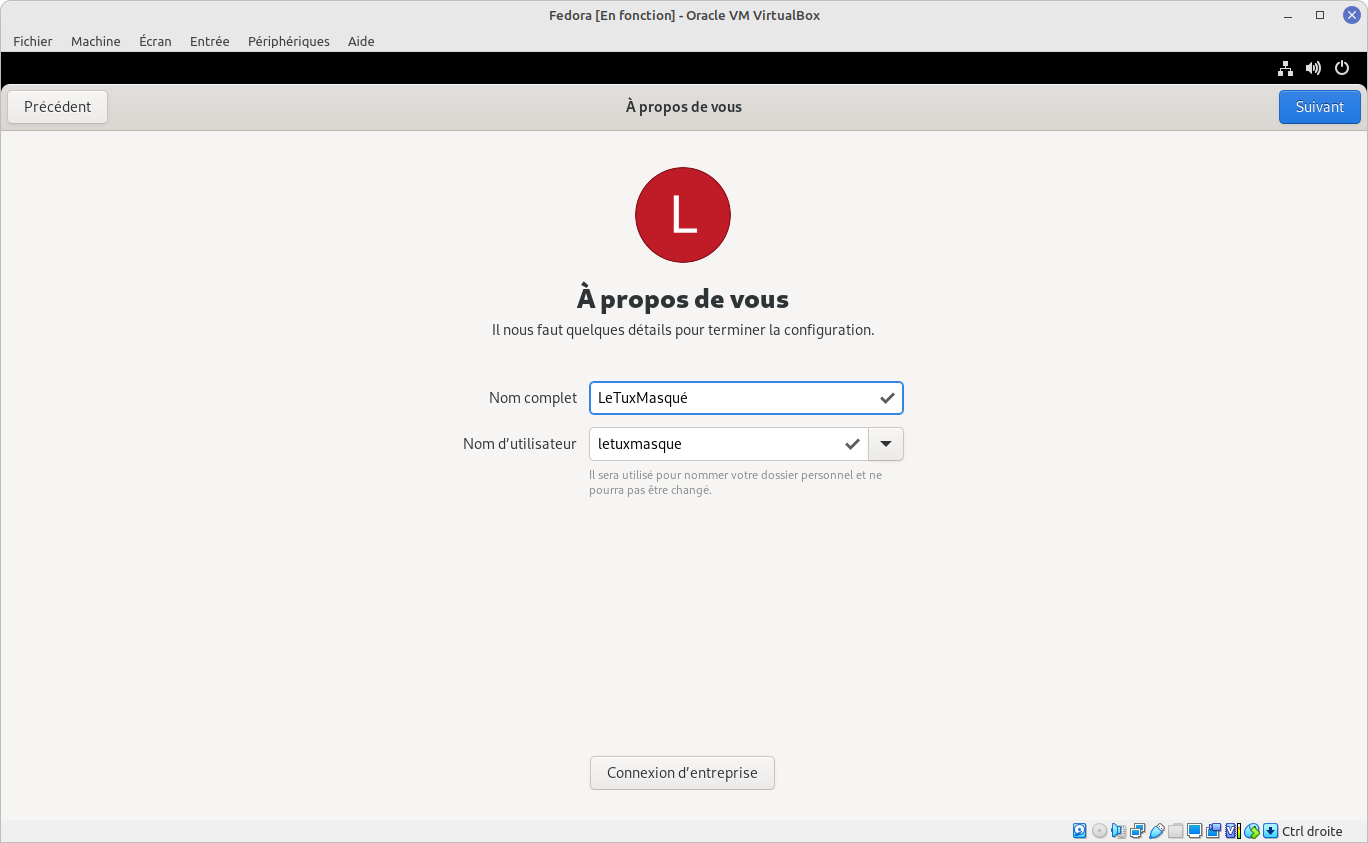Click the Nom d'utilisateur text field

pyautogui.click(x=729, y=444)
